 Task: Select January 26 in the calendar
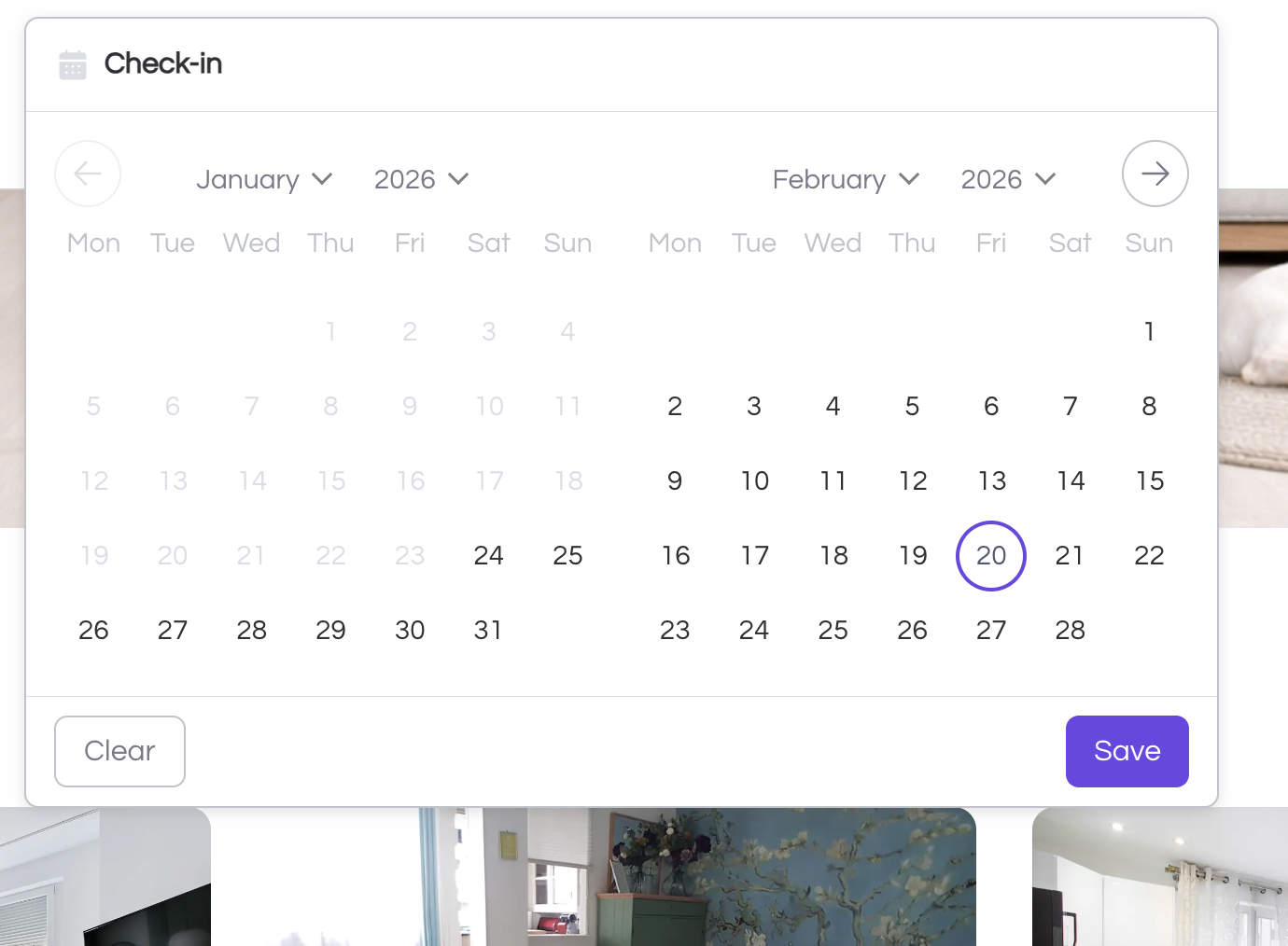(x=93, y=631)
